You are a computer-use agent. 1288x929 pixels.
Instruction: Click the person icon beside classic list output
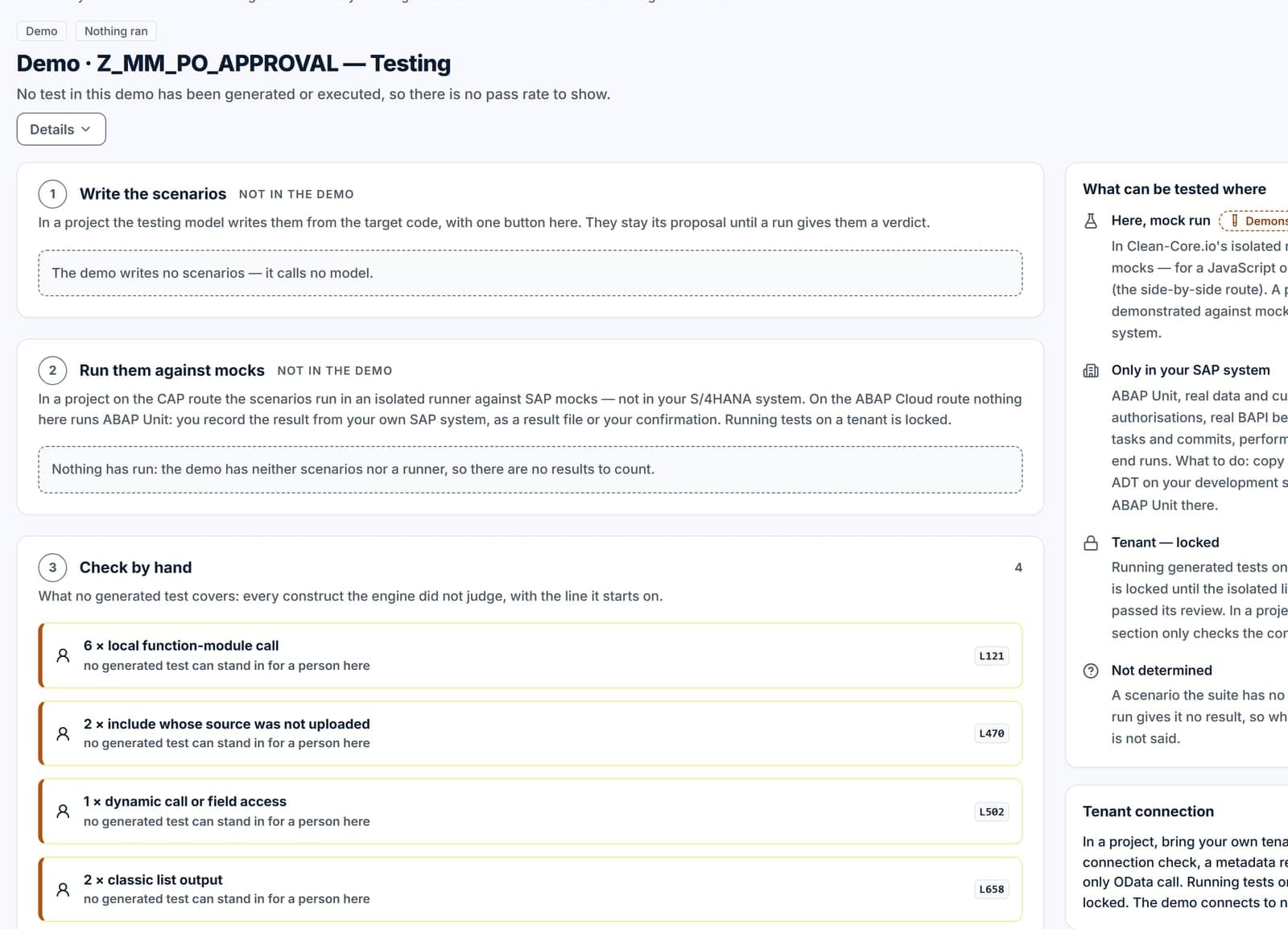tap(63, 890)
